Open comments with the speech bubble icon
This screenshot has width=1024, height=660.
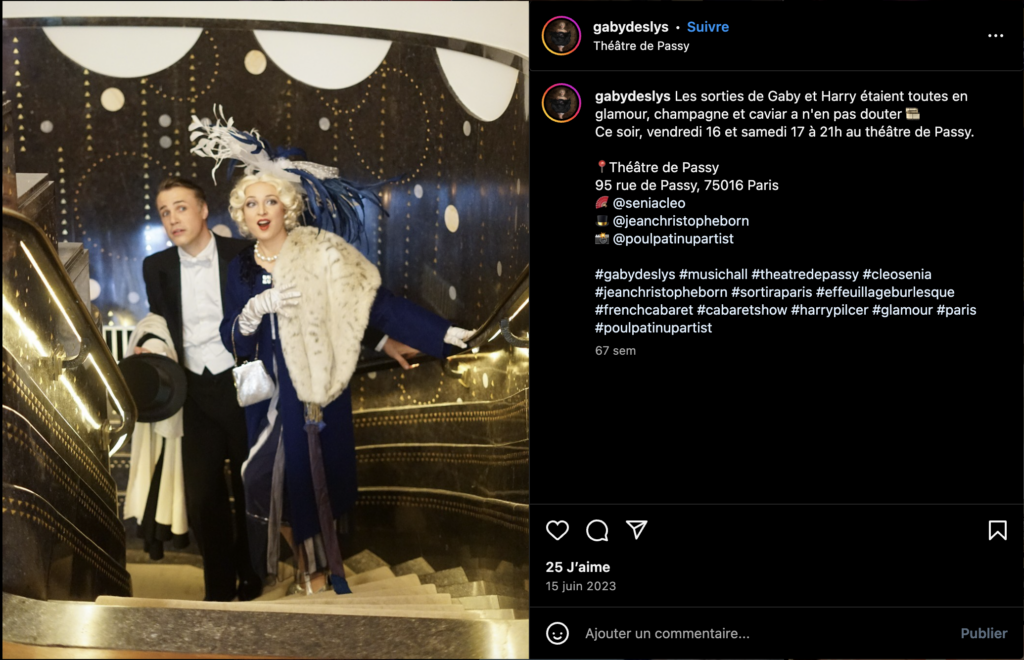[597, 530]
